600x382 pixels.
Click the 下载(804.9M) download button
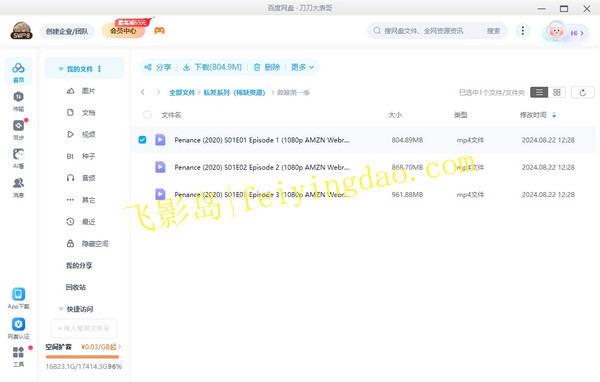point(212,67)
